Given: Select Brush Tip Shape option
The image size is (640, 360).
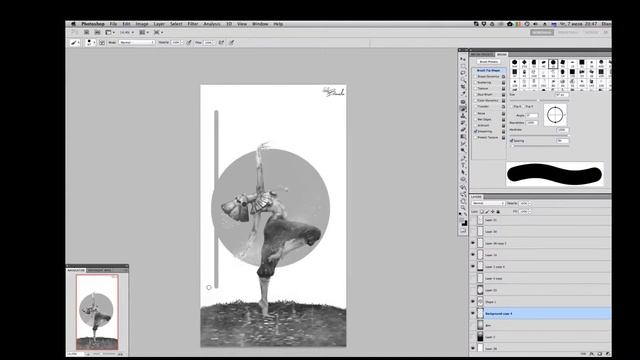Looking at the screenshot, I should (488, 71).
